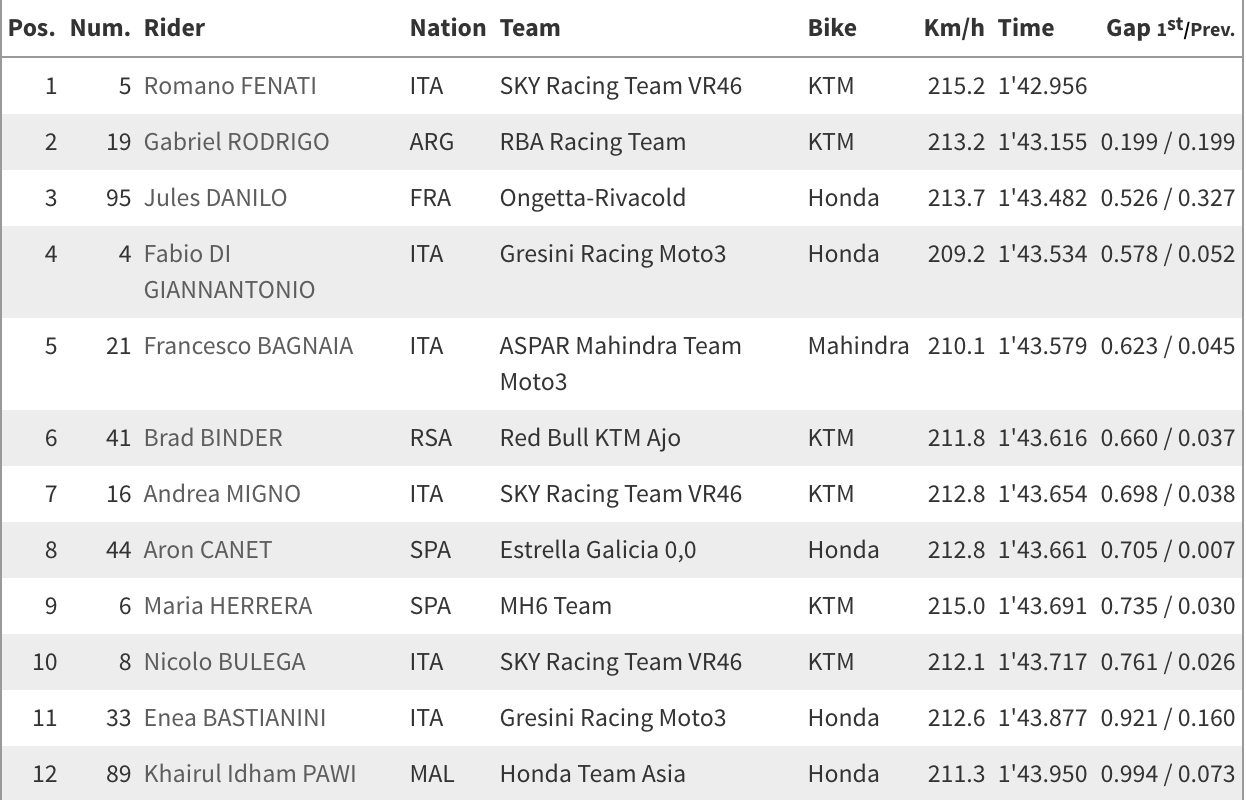Image resolution: width=1246 pixels, height=800 pixels.
Task: Click the Gap 1st/Prev. column header
Action: pyautogui.click(x=1170, y=28)
